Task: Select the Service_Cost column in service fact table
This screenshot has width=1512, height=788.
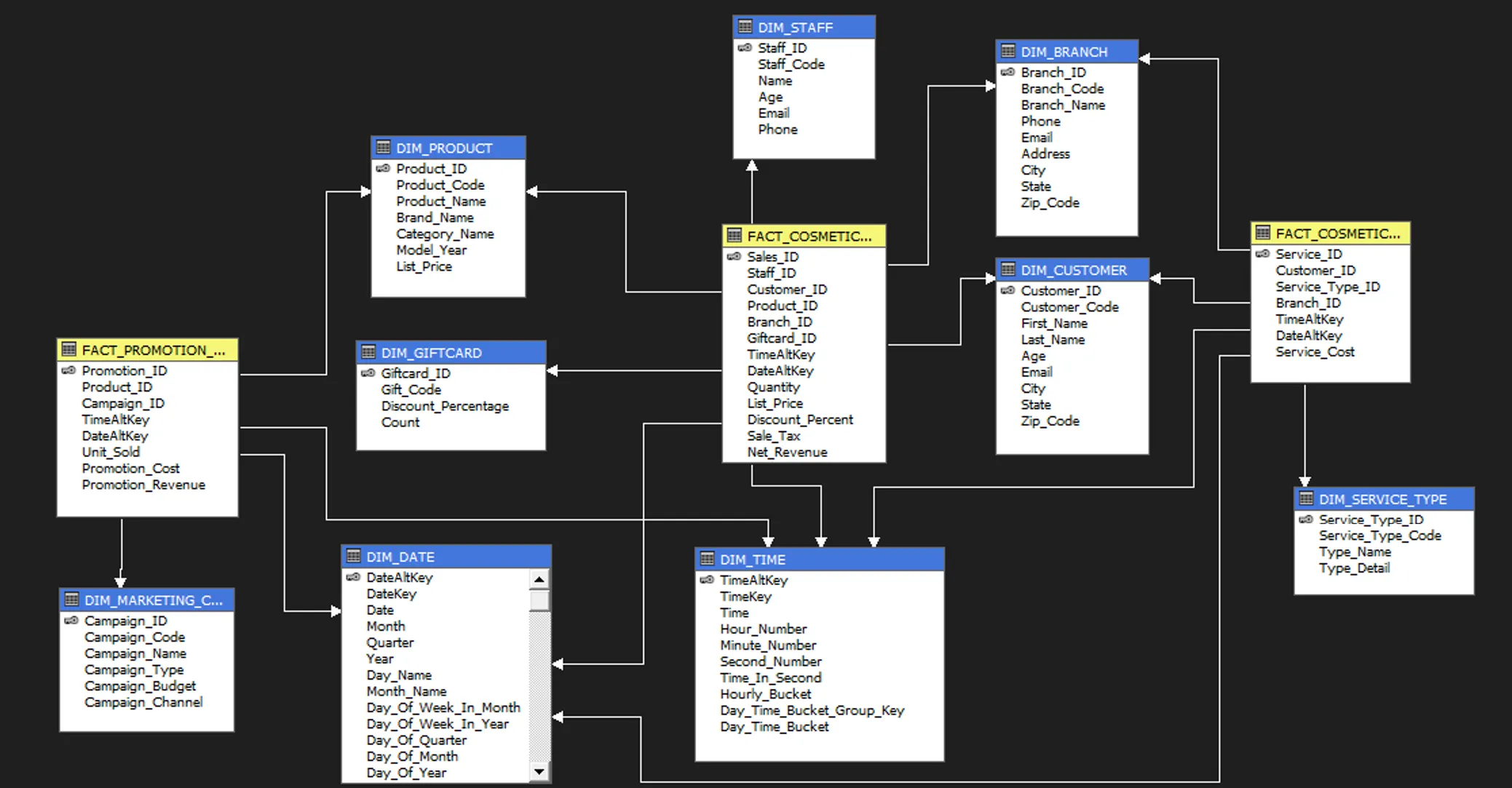Action: [1315, 351]
